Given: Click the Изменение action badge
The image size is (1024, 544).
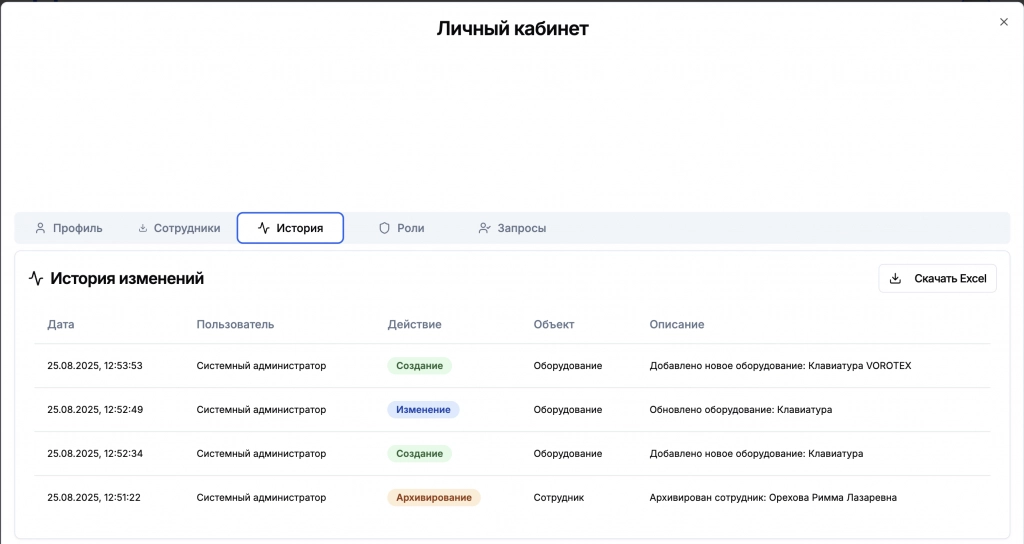Looking at the screenshot, I should [423, 410].
